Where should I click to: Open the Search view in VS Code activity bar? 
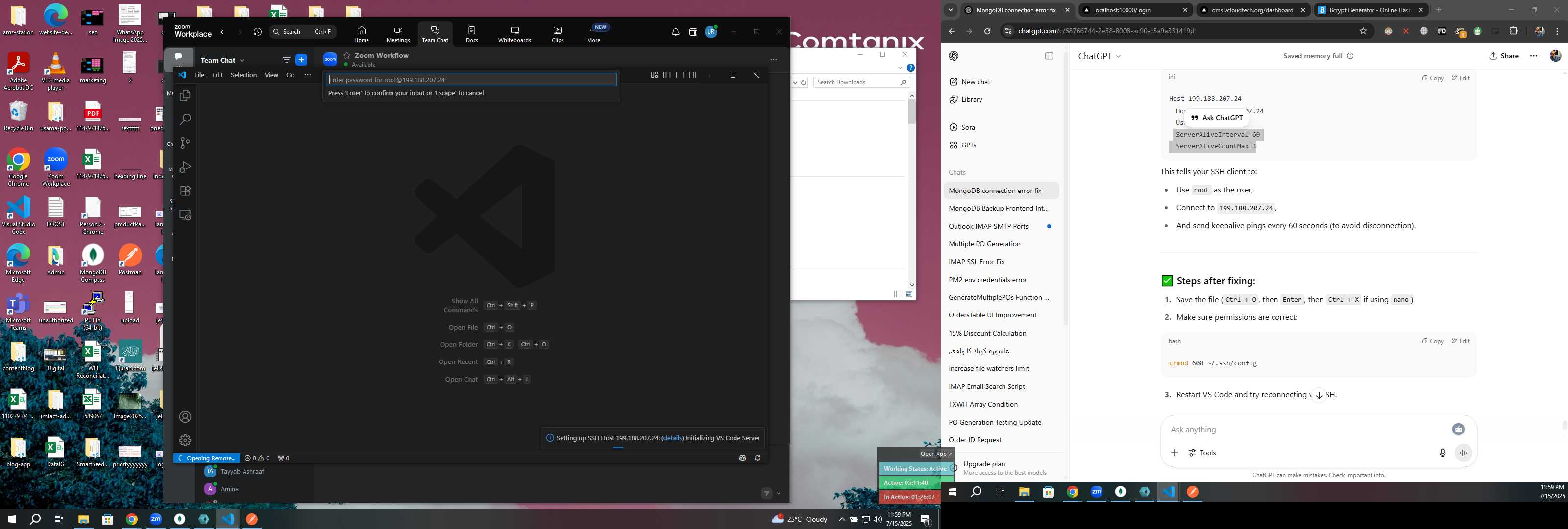(x=185, y=120)
